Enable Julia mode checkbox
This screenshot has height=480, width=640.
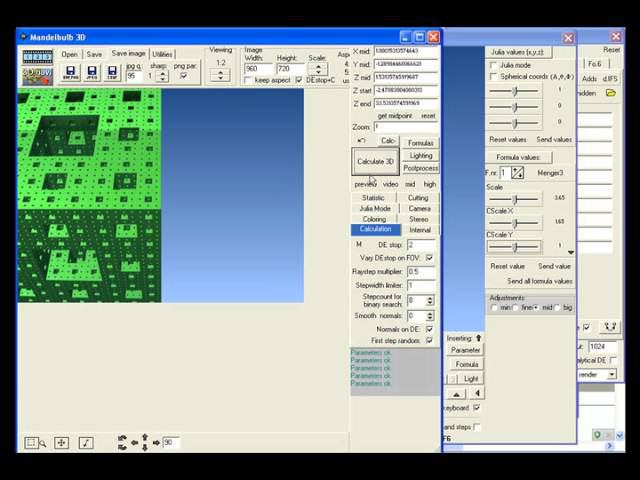tap(493, 65)
